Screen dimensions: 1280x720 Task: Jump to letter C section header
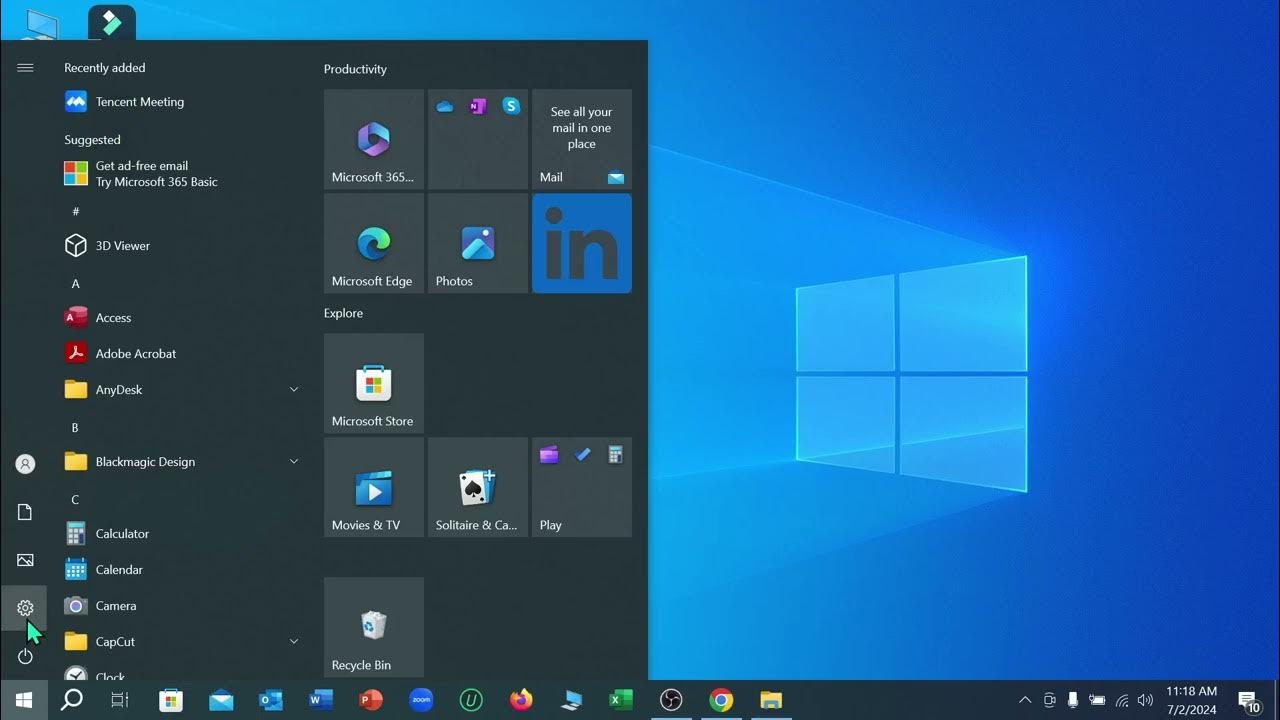coord(75,500)
